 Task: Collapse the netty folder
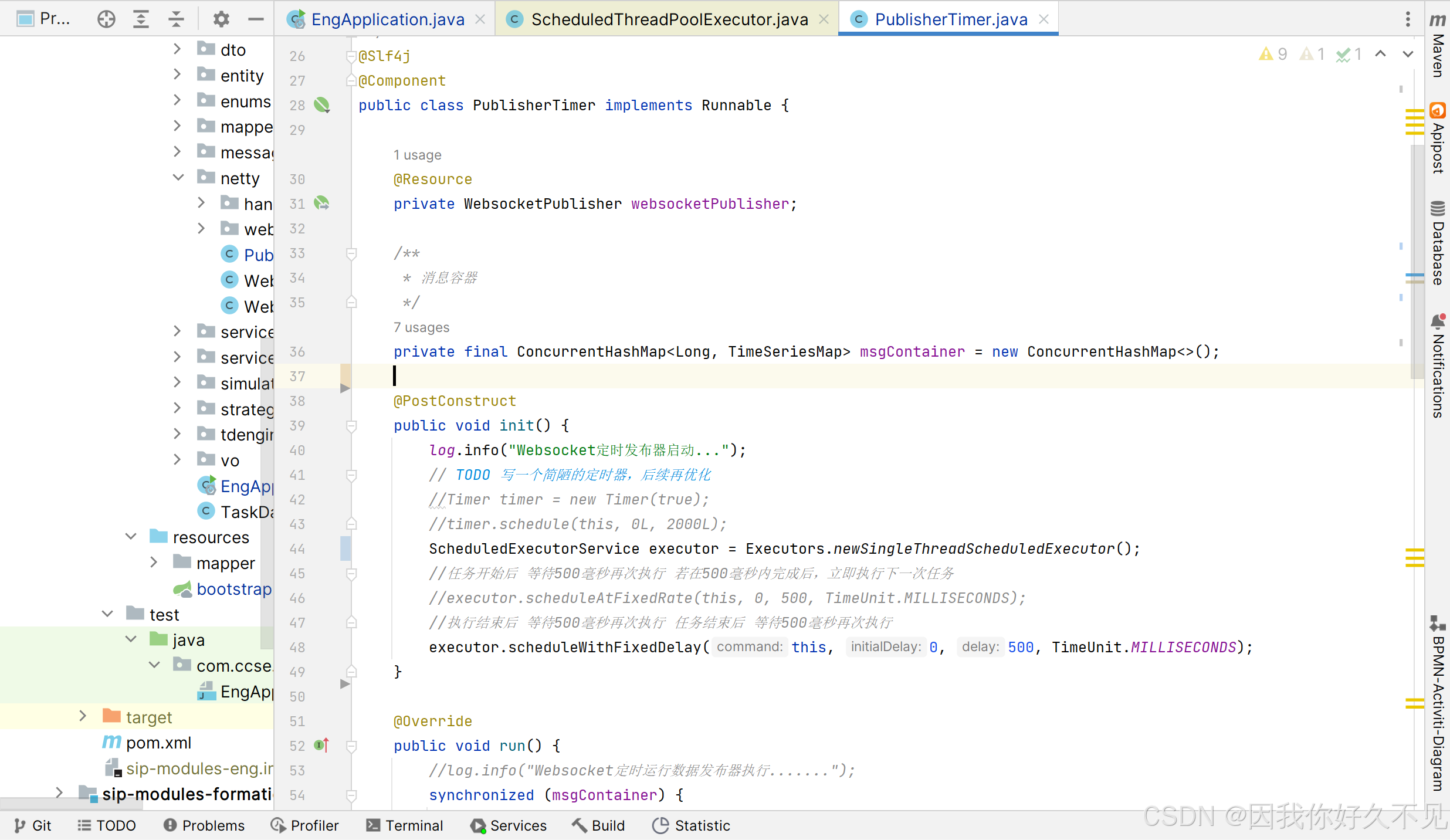[x=178, y=178]
